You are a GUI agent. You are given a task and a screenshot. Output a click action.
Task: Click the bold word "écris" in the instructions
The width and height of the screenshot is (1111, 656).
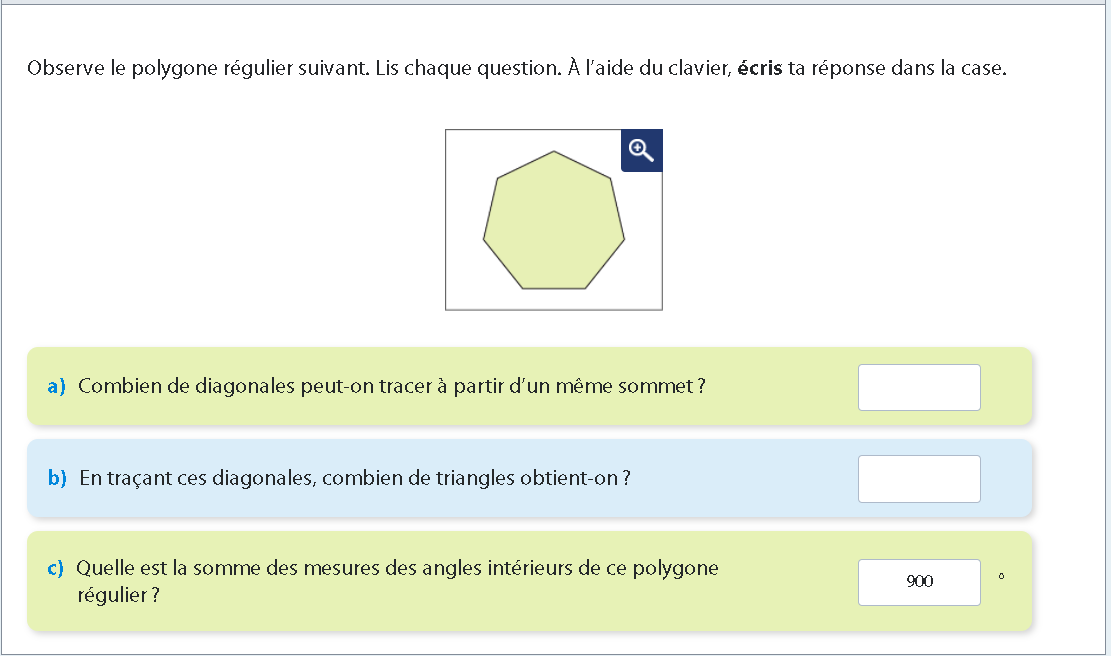click(760, 70)
